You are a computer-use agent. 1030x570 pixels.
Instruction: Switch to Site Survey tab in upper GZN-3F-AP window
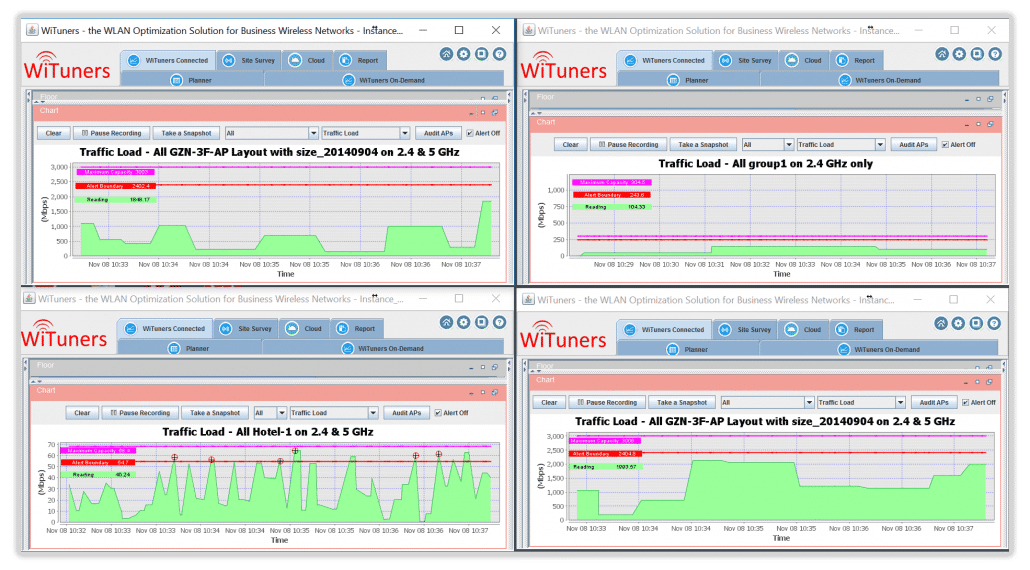pyautogui.click(x=248, y=60)
